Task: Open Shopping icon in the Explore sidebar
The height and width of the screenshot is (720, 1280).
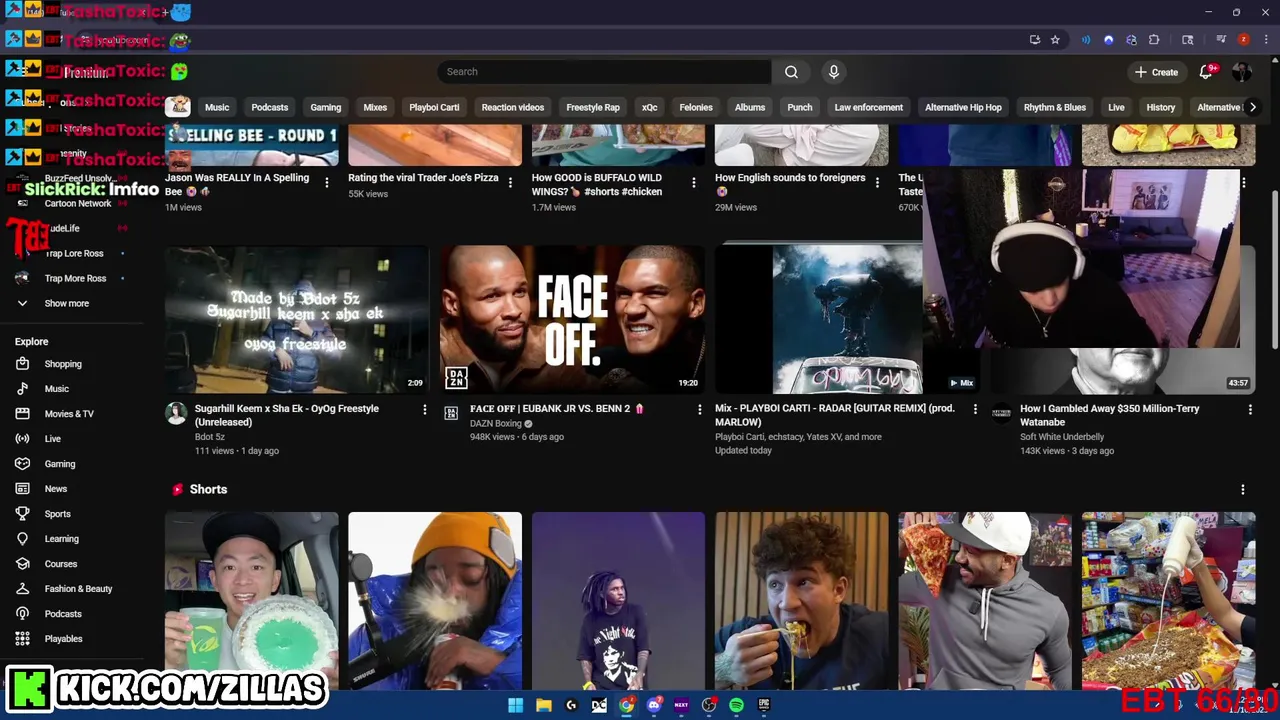Action: pyautogui.click(x=22, y=364)
